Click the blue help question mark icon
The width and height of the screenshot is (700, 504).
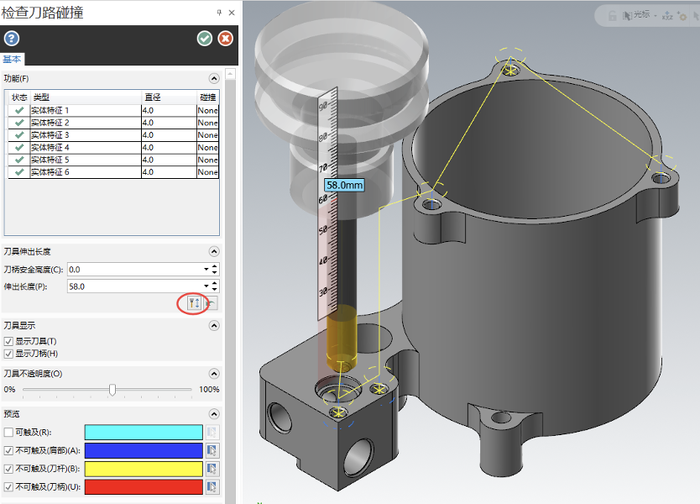click(12, 39)
